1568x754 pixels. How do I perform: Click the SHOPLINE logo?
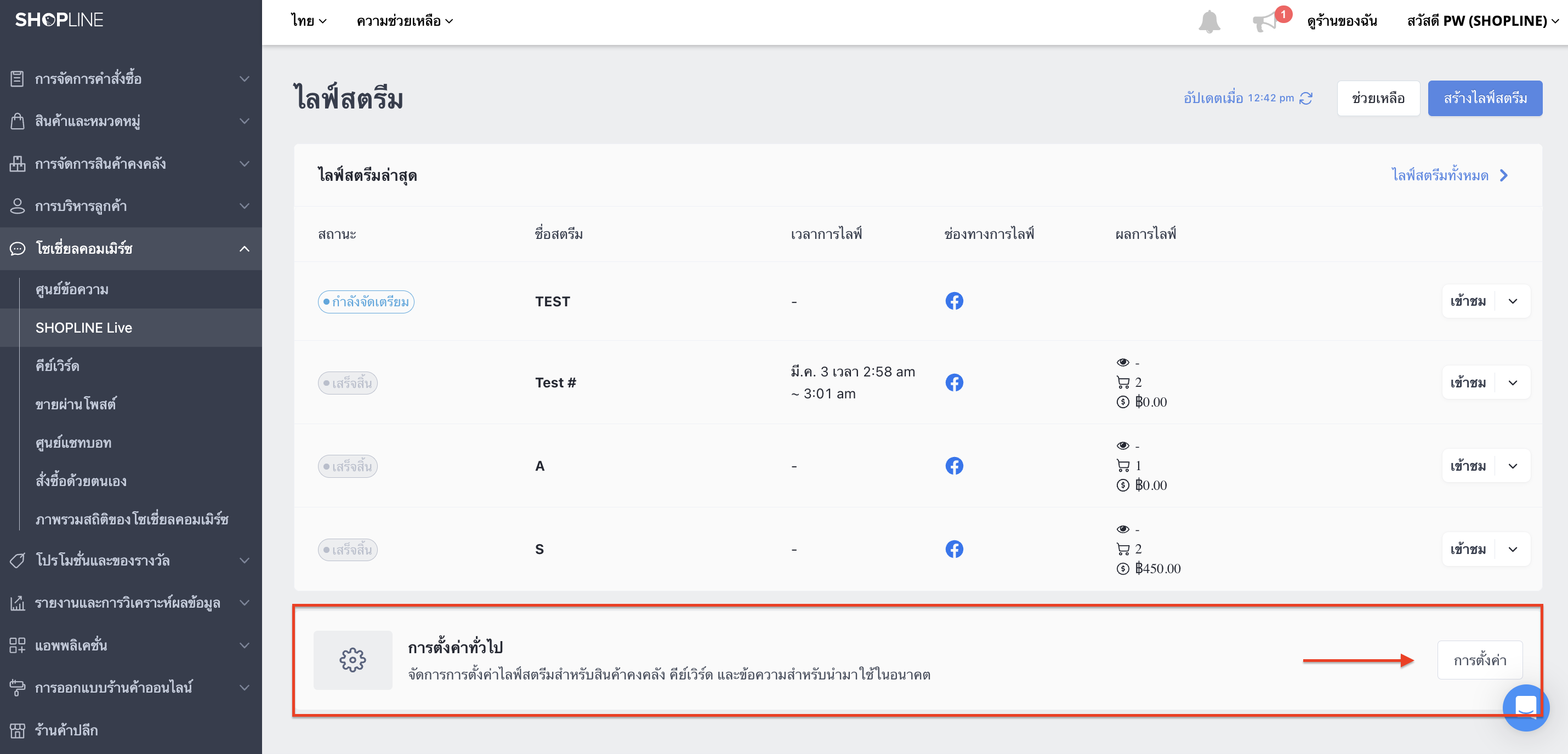(x=59, y=20)
